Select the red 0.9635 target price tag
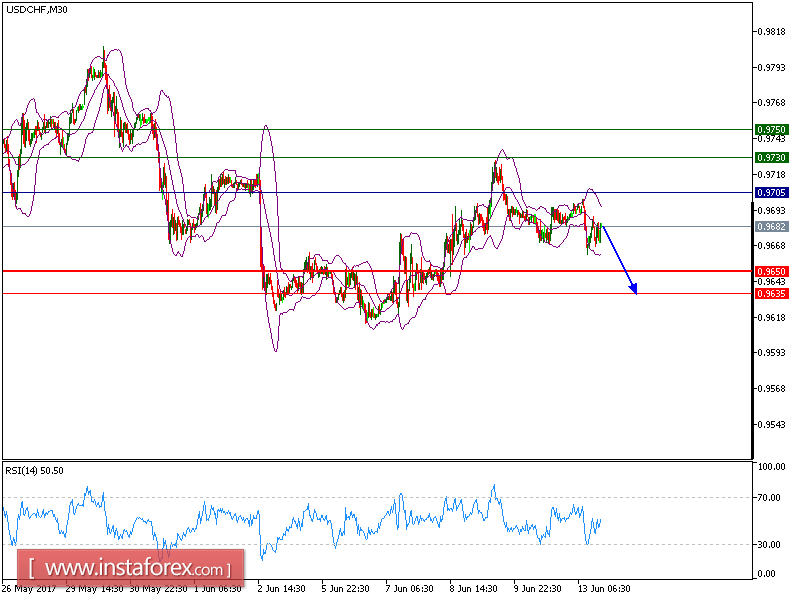The height and width of the screenshot is (600, 800). click(x=769, y=294)
